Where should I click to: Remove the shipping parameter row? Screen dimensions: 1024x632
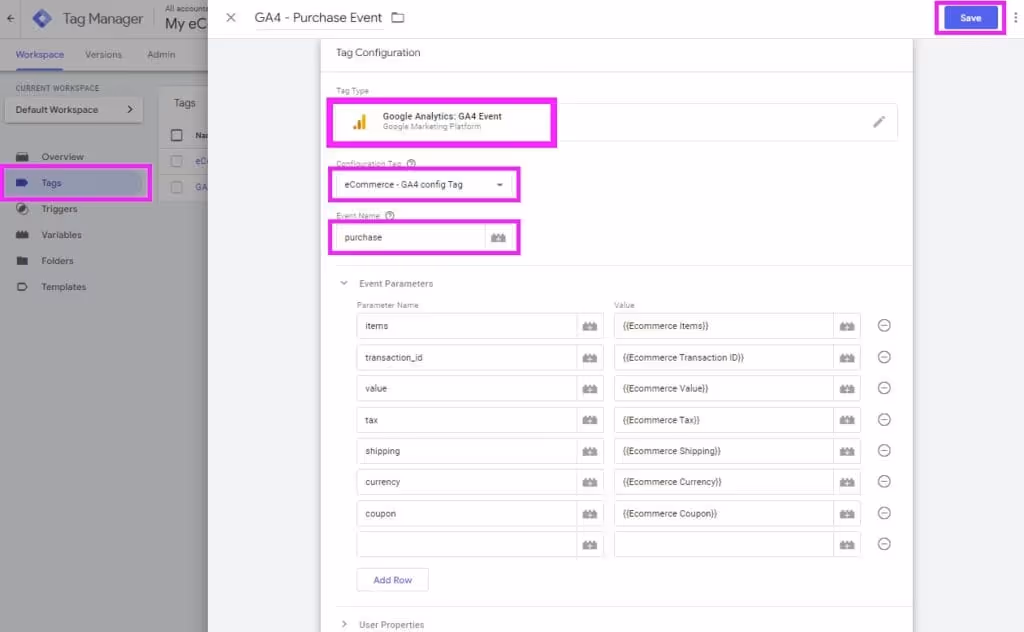(x=884, y=450)
